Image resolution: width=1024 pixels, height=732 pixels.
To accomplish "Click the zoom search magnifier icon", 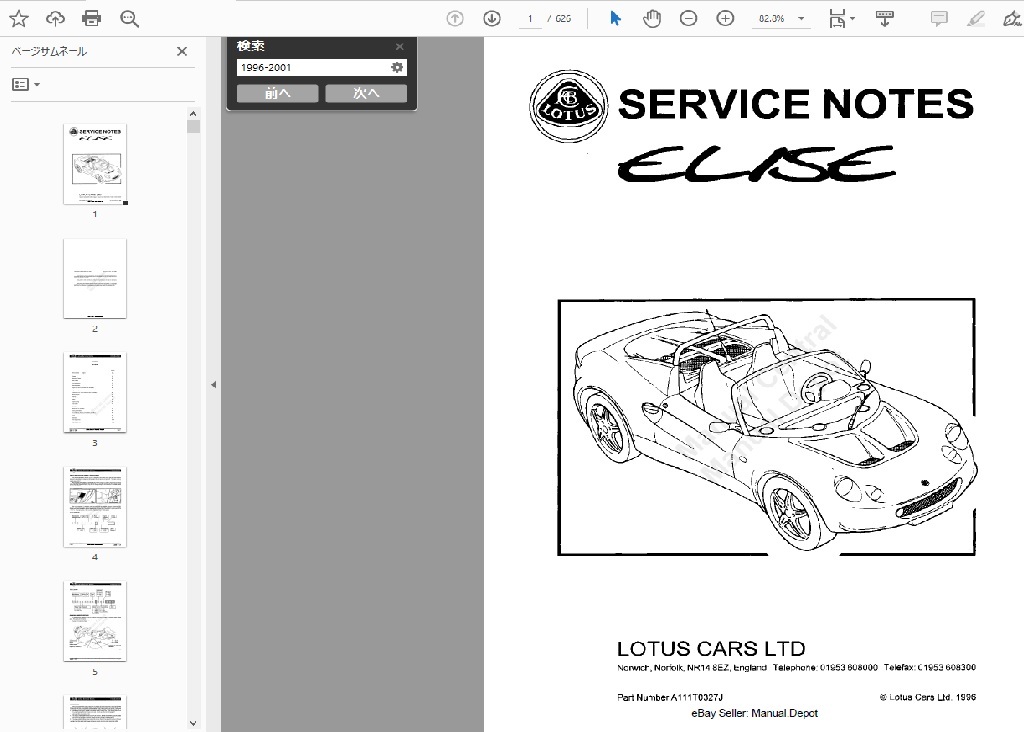I will click(x=129, y=19).
